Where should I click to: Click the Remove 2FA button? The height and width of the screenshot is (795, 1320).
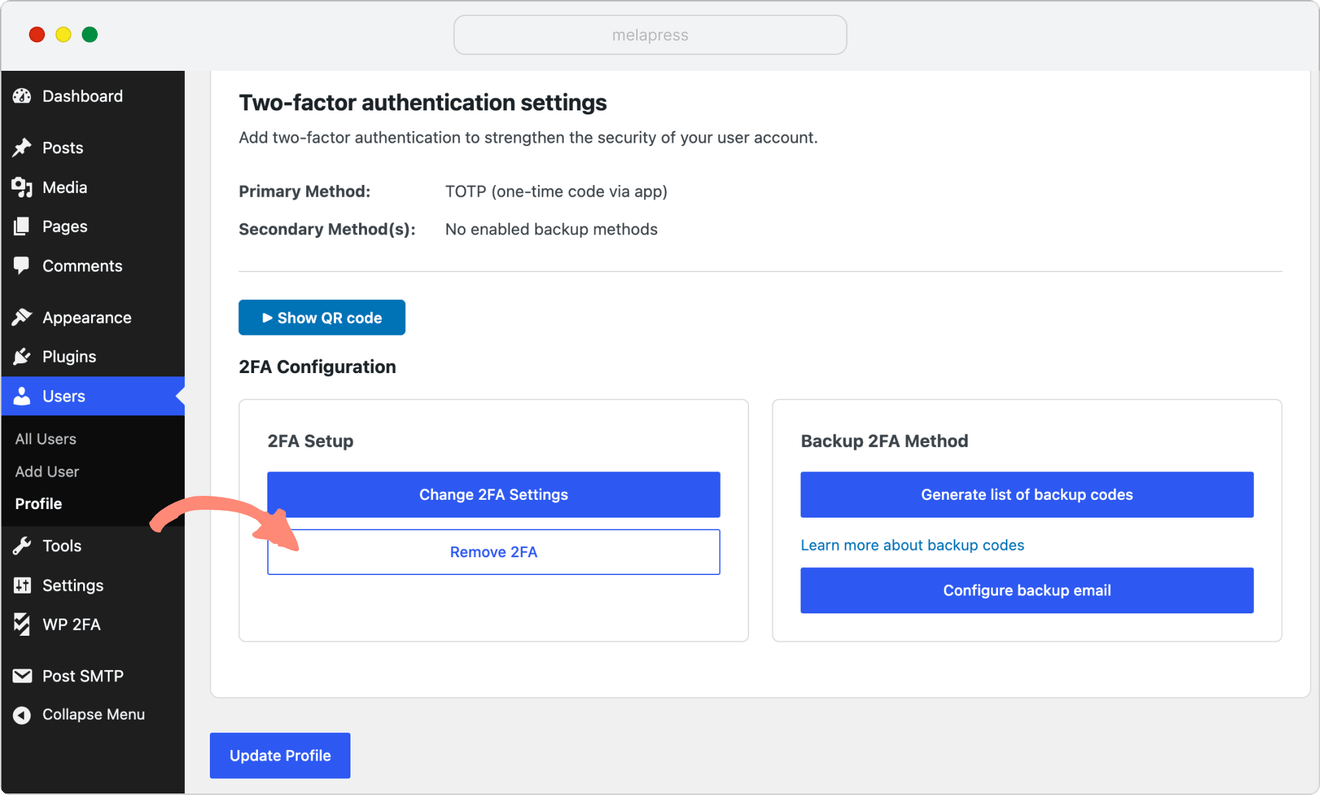(494, 552)
